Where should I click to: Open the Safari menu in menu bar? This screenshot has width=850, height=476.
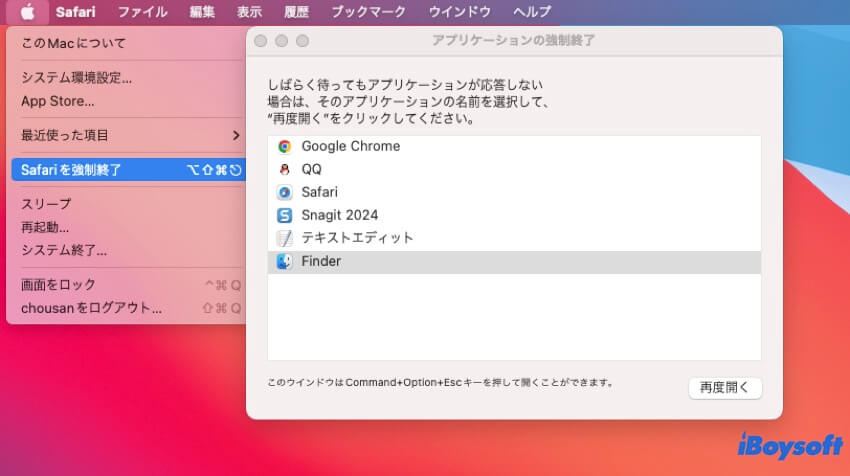point(75,11)
